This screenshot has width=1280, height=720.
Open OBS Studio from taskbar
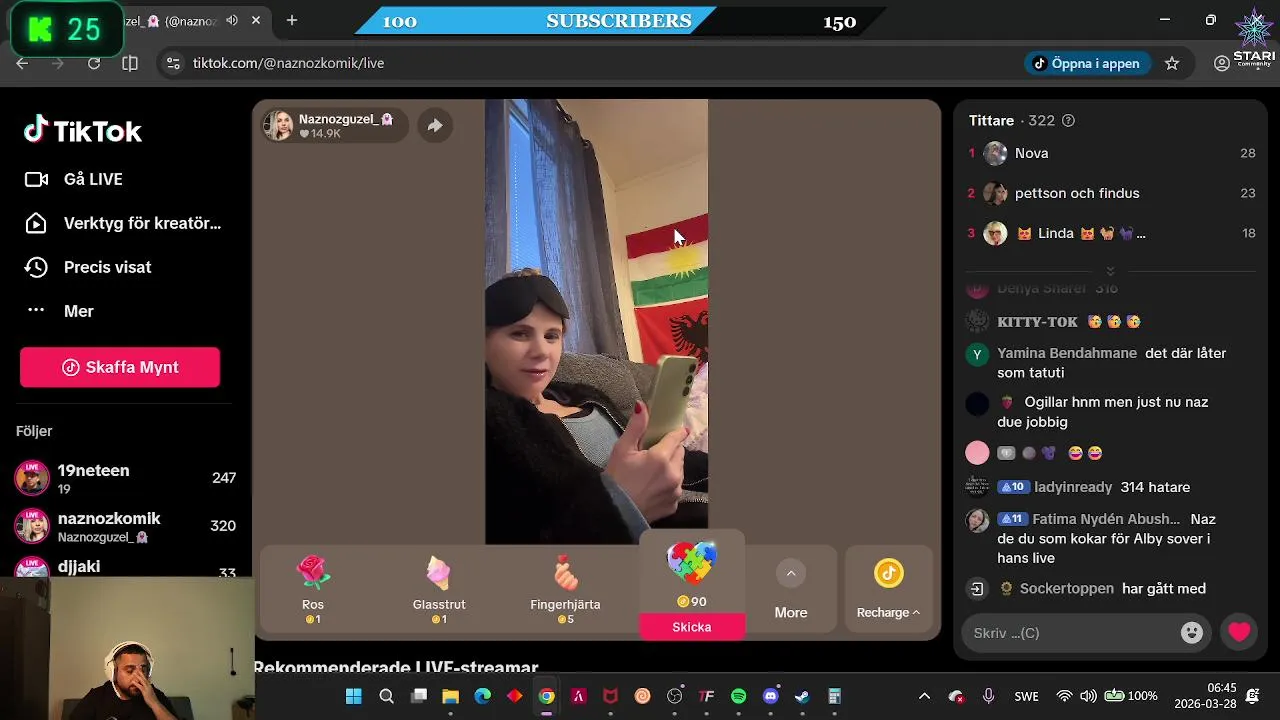[x=675, y=696]
